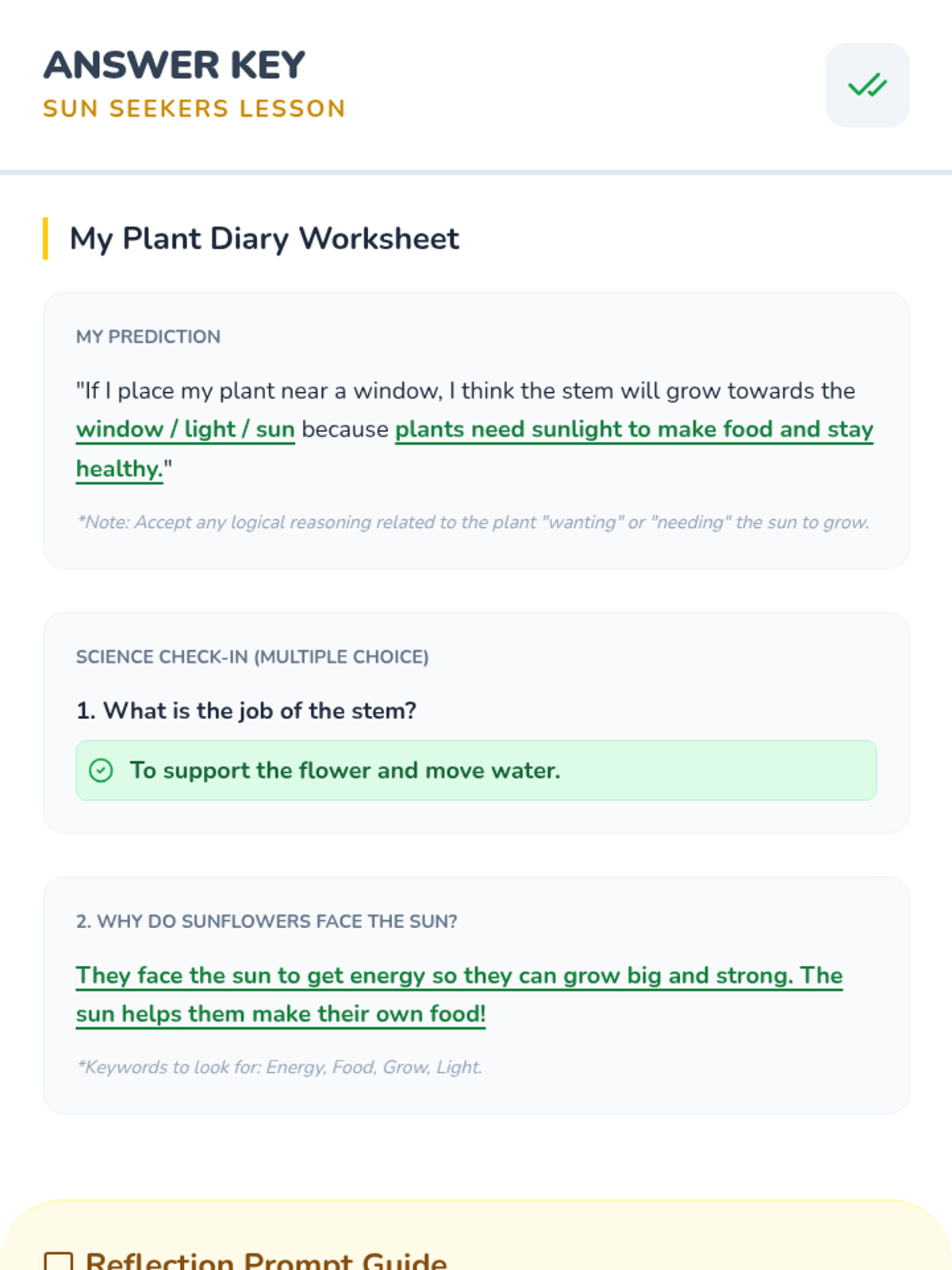The width and height of the screenshot is (952, 1270).
Task: Click question 'What is the job of the stem?'
Action: (x=246, y=710)
